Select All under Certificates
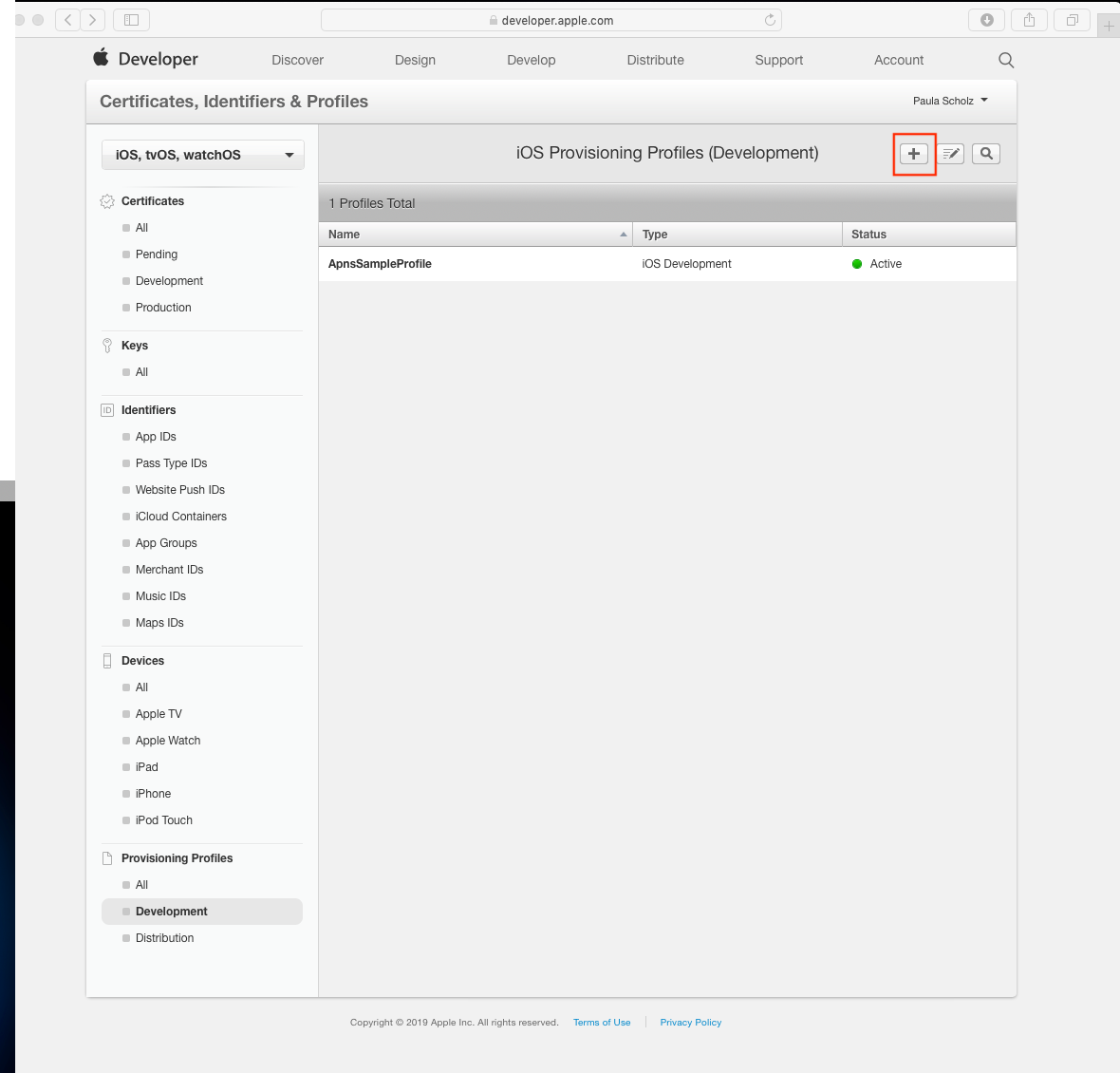Screen dimensions: 1120x1073 pos(141,228)
